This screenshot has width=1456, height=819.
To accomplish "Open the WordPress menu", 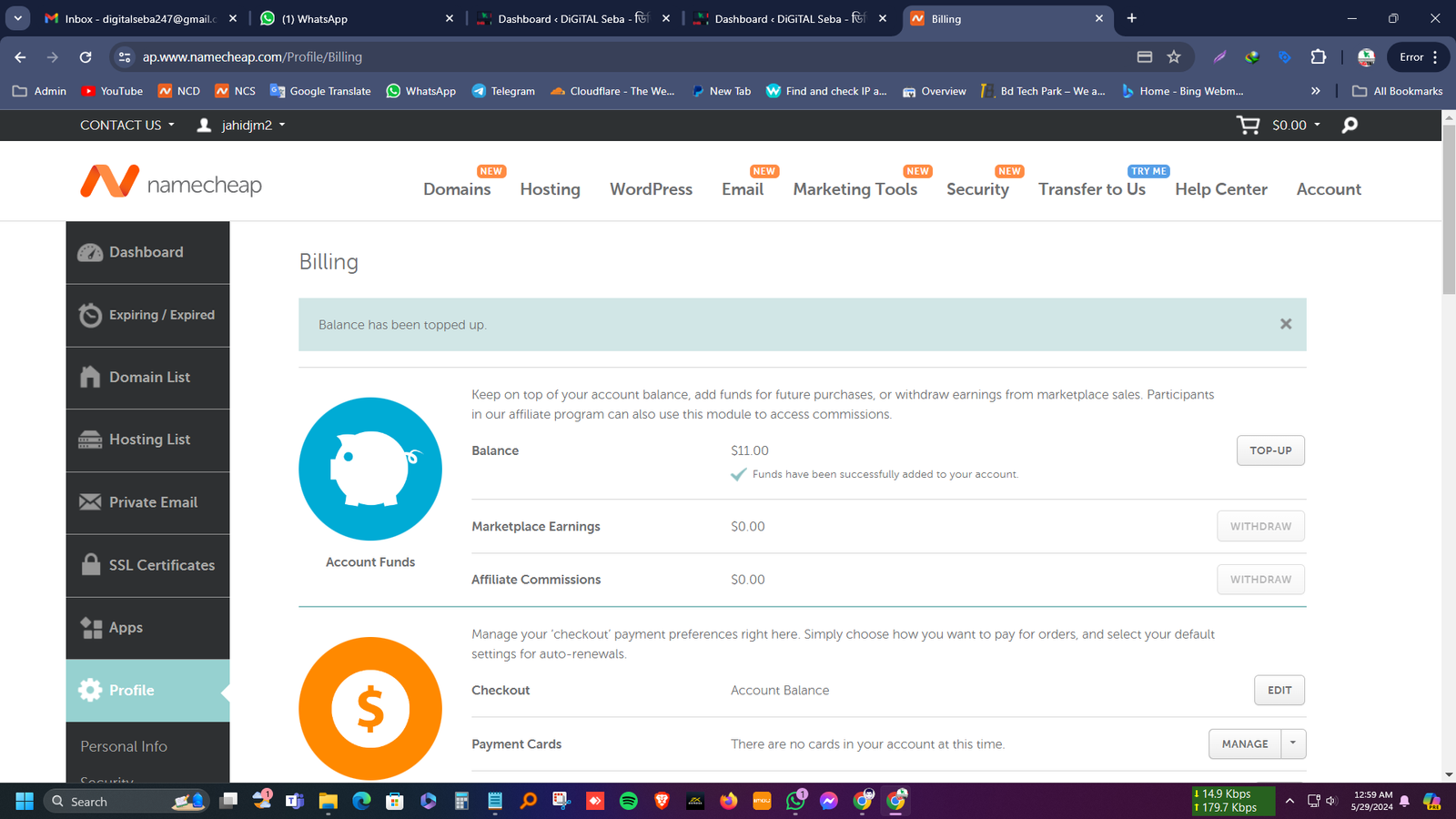I will (x=651, y=189).
